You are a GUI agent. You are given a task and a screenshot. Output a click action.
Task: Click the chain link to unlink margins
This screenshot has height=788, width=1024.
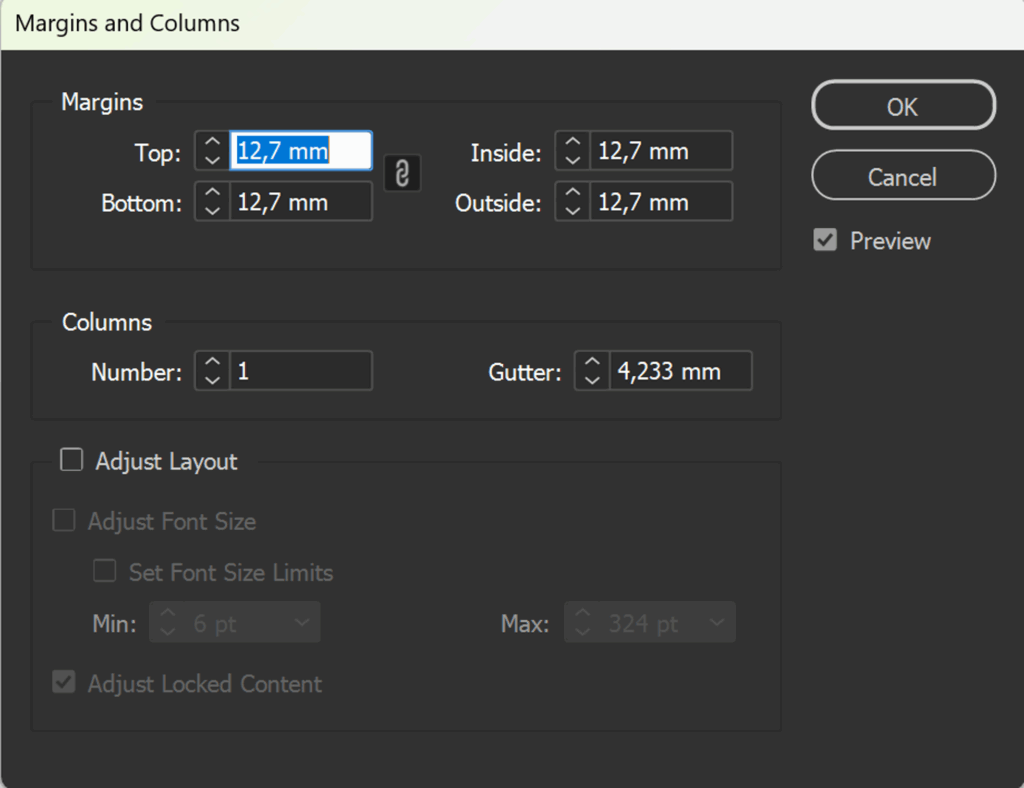click(403, 173)
